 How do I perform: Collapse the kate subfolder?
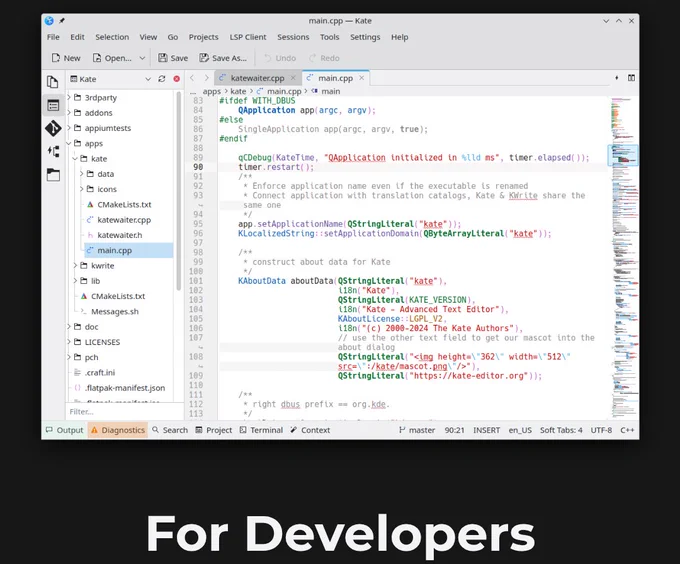pos(75,159)
